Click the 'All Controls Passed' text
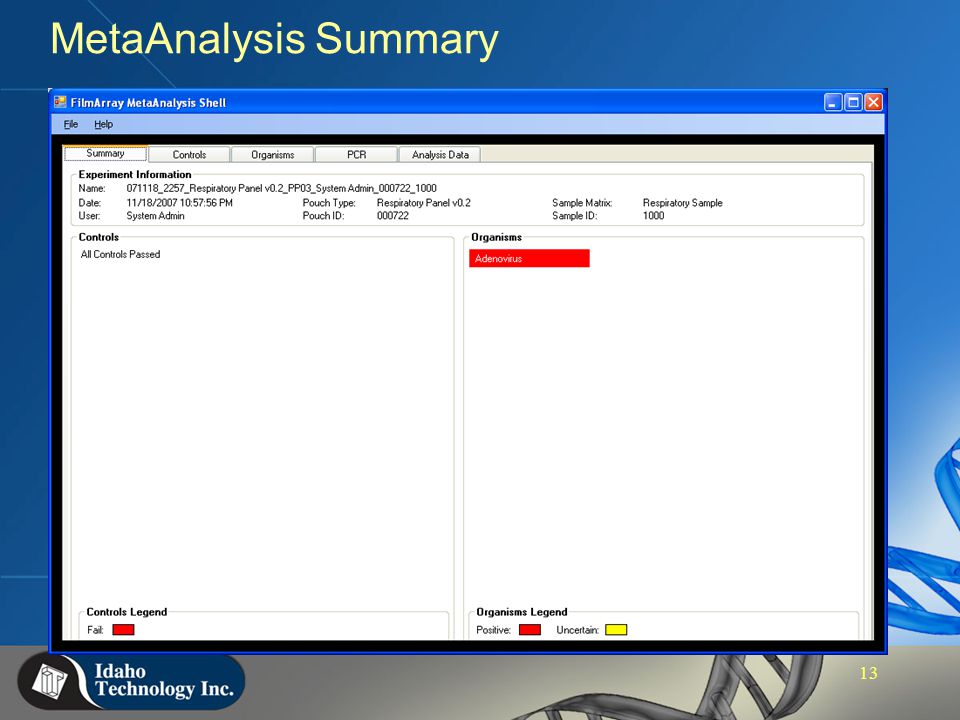The height and width of the screenshot is (720, 960). click(121, 254)
